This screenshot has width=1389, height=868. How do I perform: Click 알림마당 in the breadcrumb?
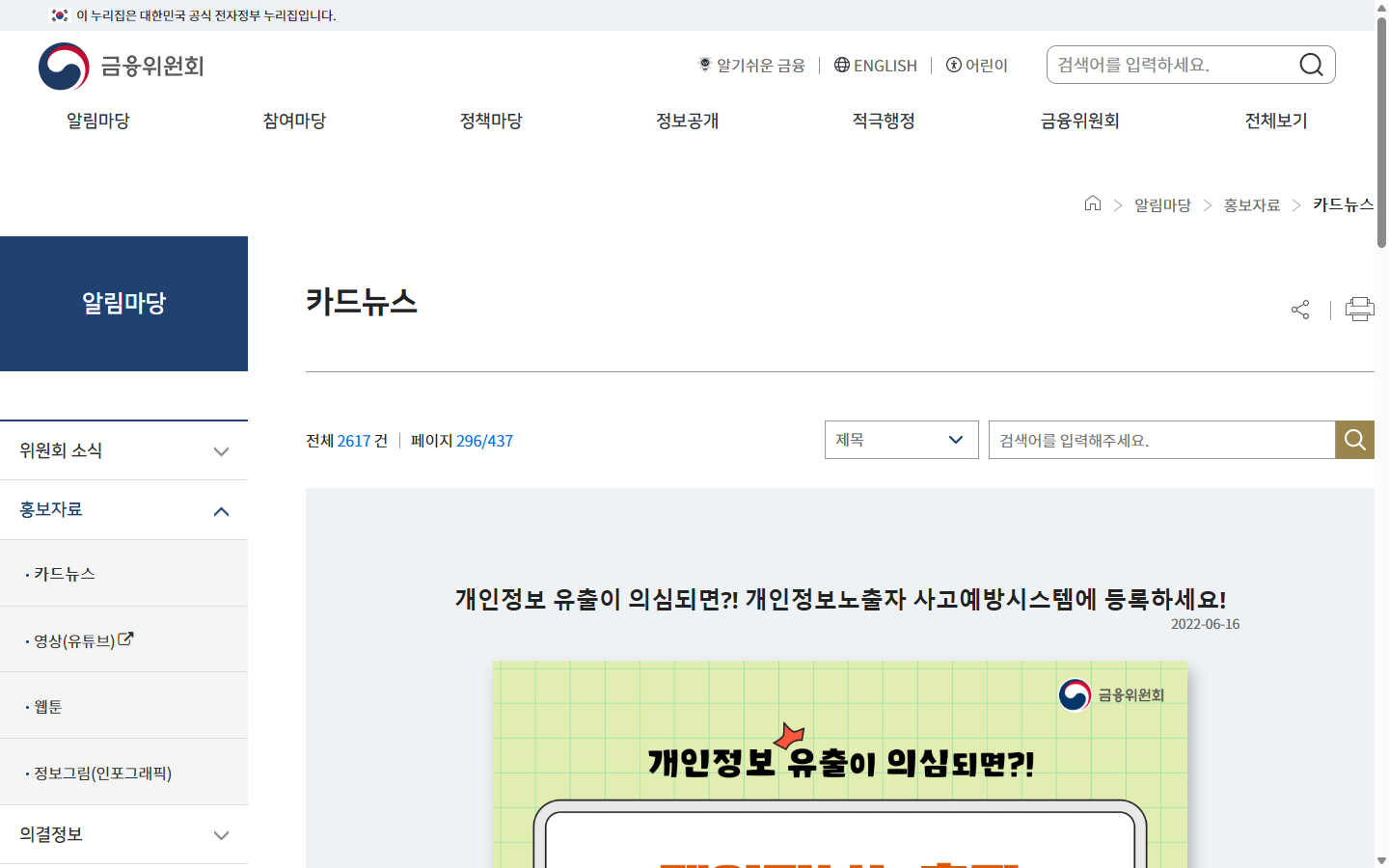pos(1162,204)
